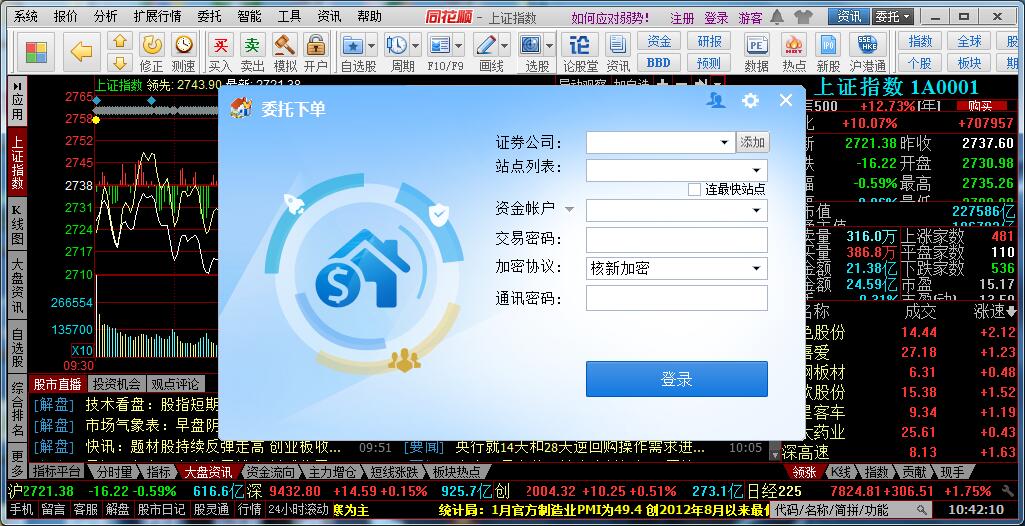Open the 自选股 dropdown arrow in toolbar
This screenshot has height=526, width=1025.
(372, 46)
